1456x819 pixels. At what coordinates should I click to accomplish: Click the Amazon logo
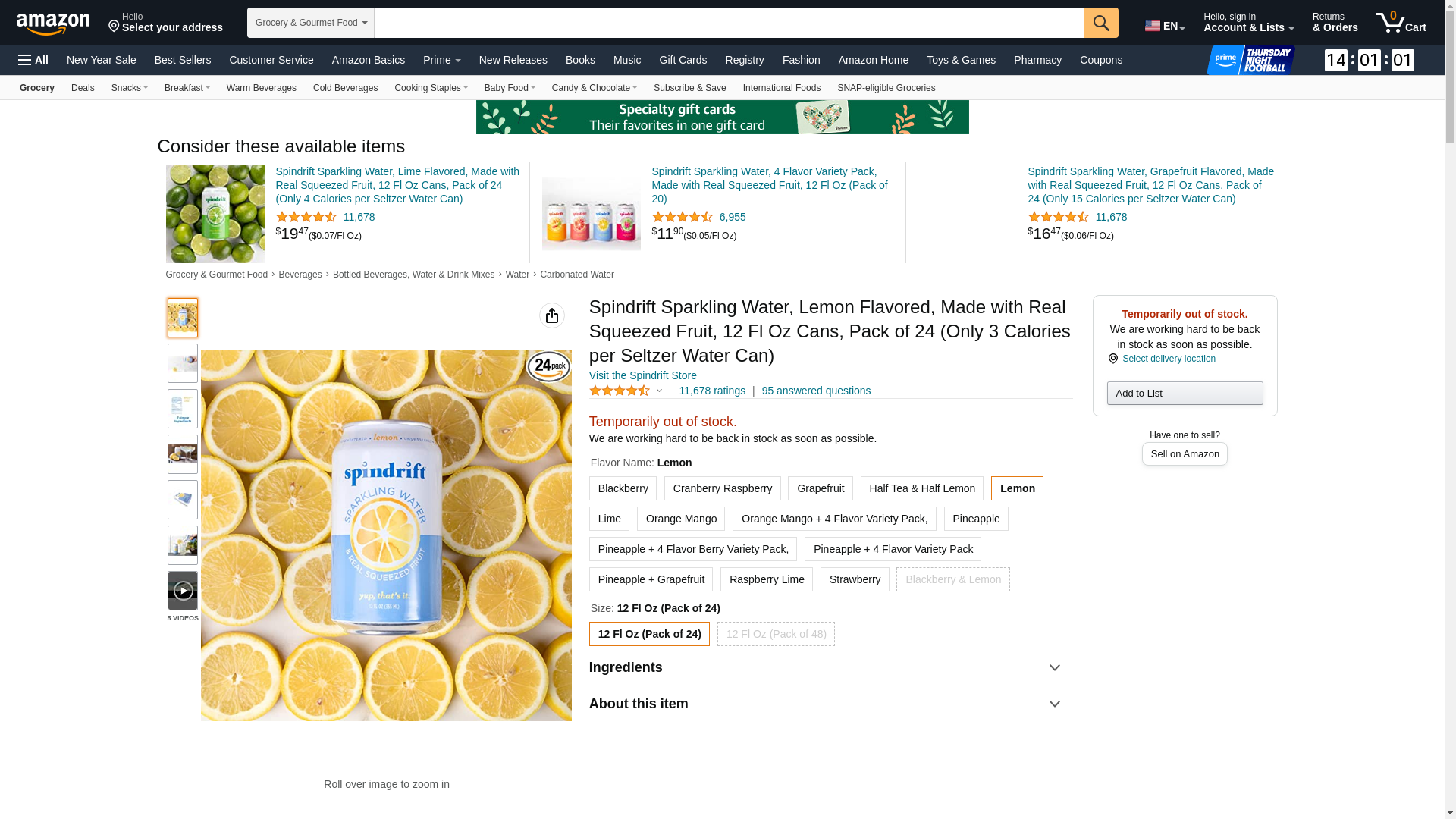pos(53,24)
